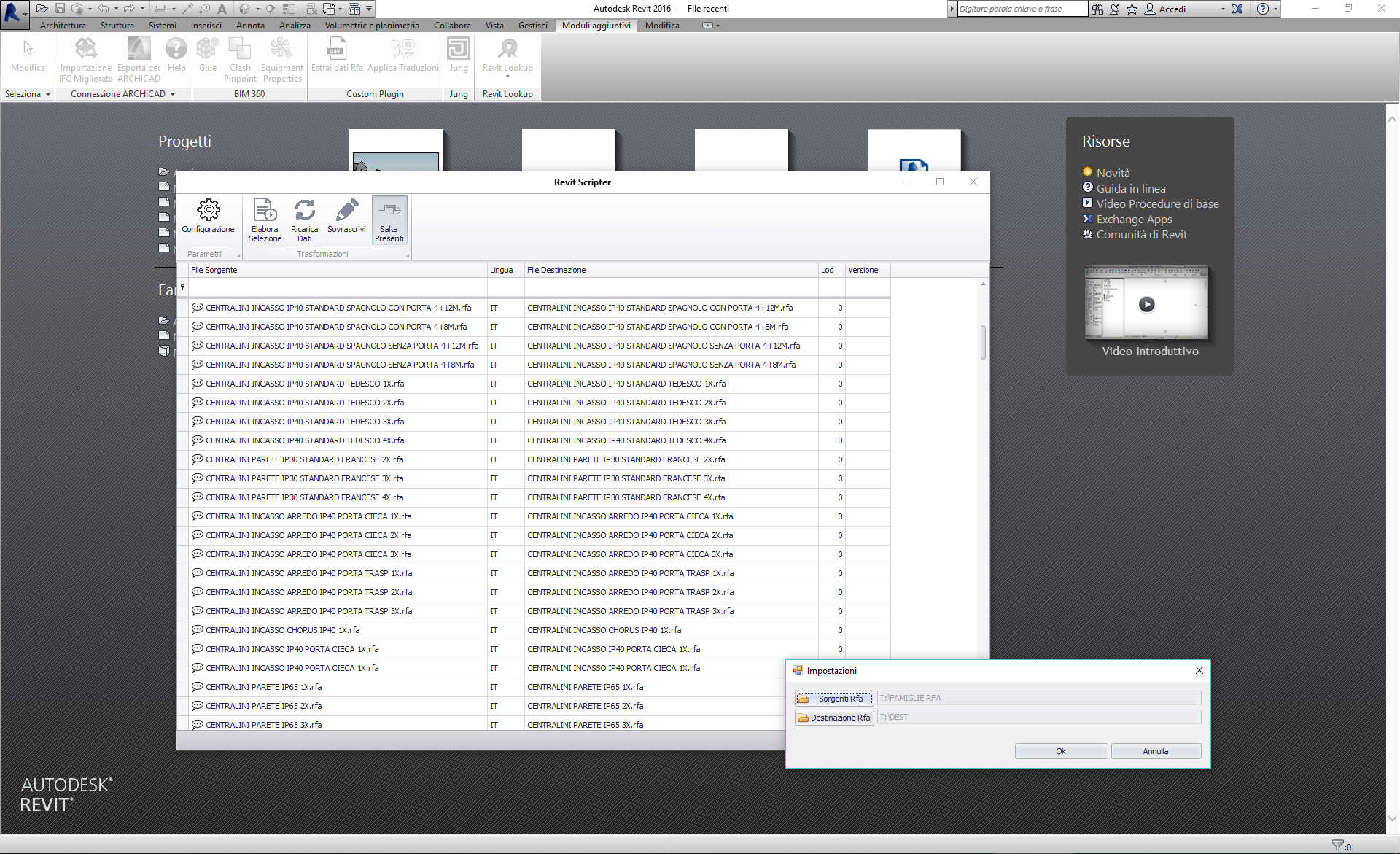Image resolution: width=1400 pixels, height=854 pixels.
Task: Toggle Salta Presenti in Revit Scripter
Action: [389, 220]
